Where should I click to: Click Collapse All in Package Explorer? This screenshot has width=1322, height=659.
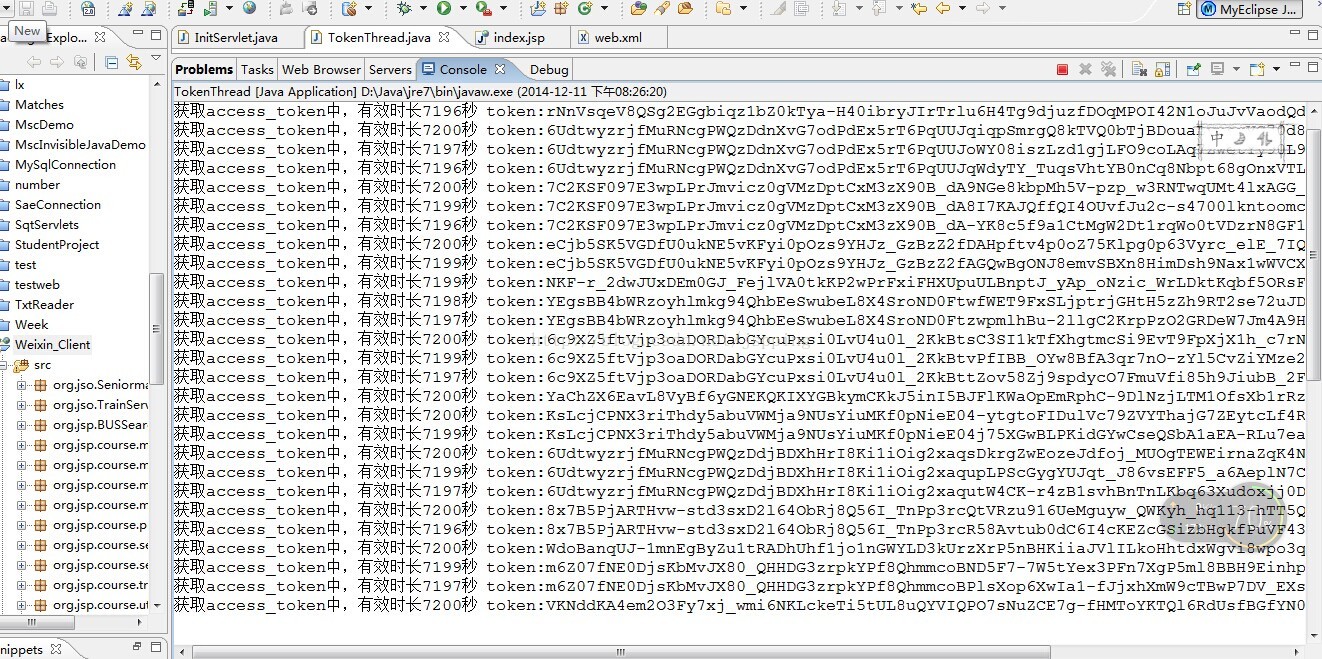point(111,62)
